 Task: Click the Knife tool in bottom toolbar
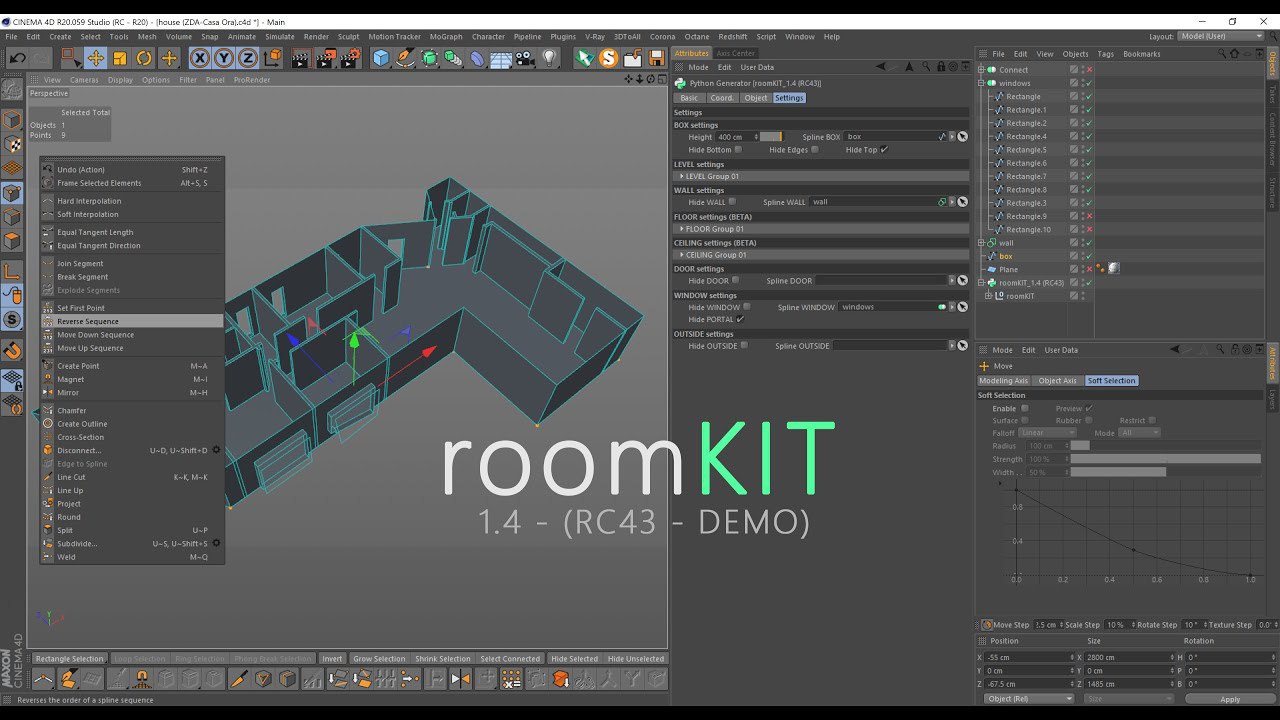pyautogui.click(x=239, y=679)
